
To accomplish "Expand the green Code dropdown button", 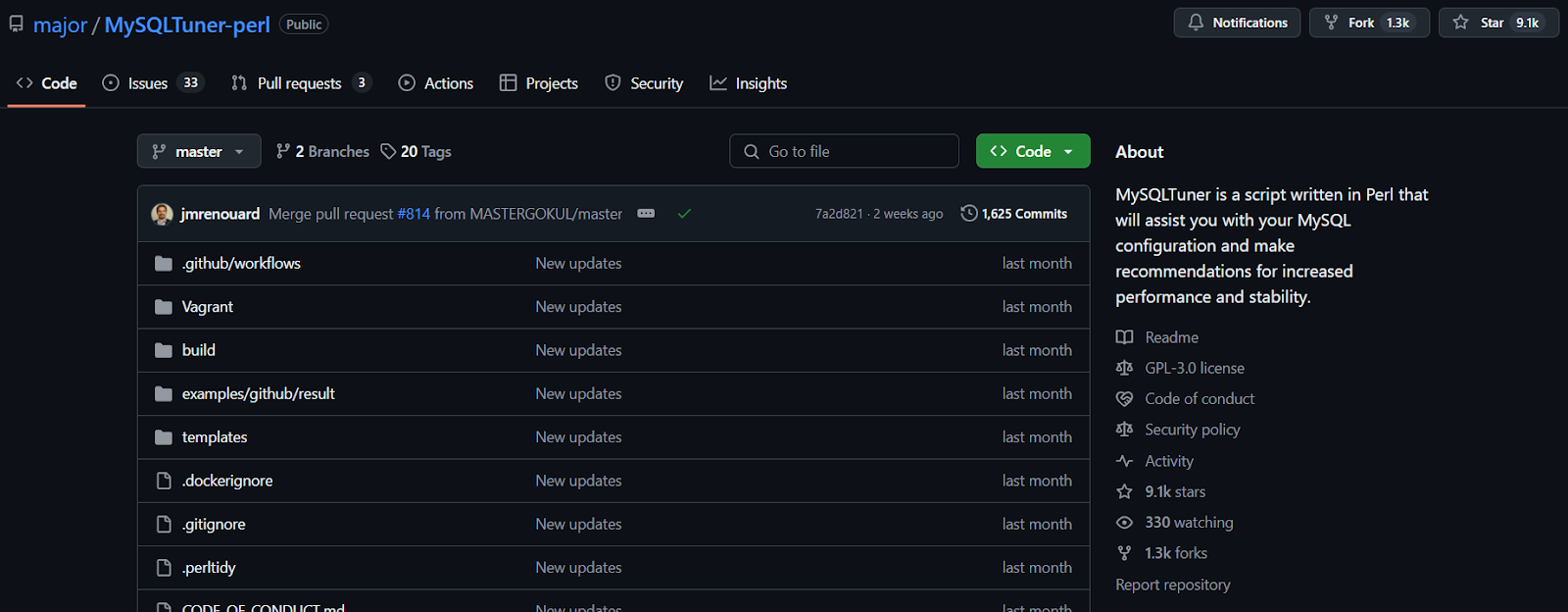I will tap(1033, 152).
